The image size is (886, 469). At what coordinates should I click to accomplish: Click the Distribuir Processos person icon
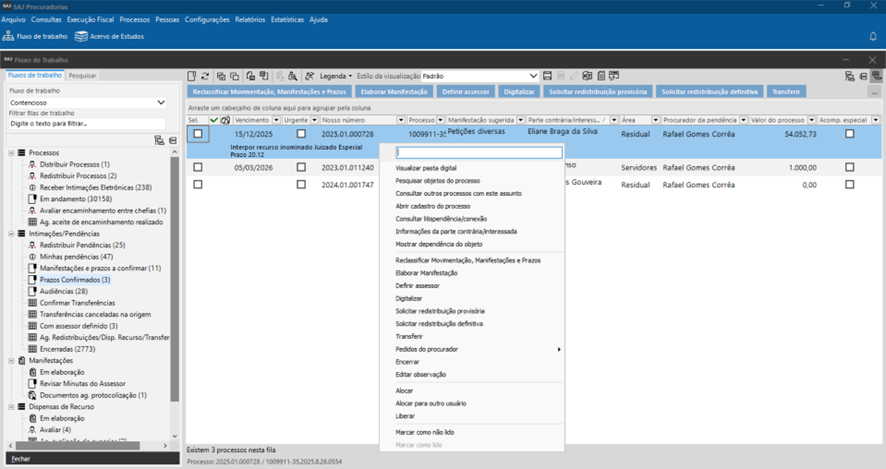point(32,164)
